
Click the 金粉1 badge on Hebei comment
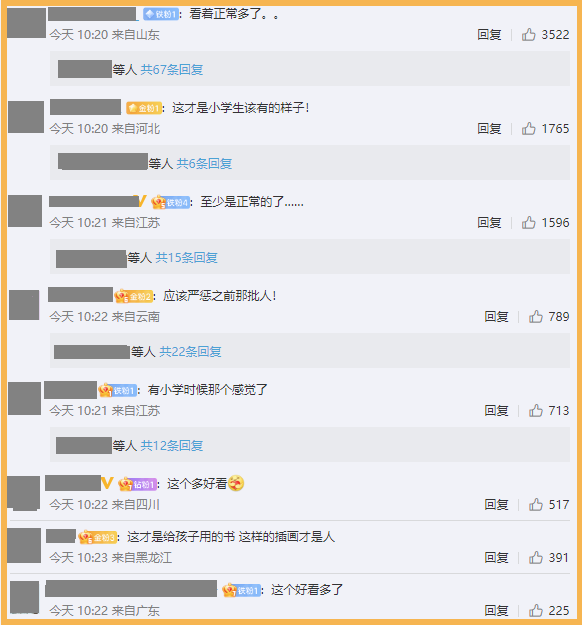pyautogui.click(x=144, y=108)
